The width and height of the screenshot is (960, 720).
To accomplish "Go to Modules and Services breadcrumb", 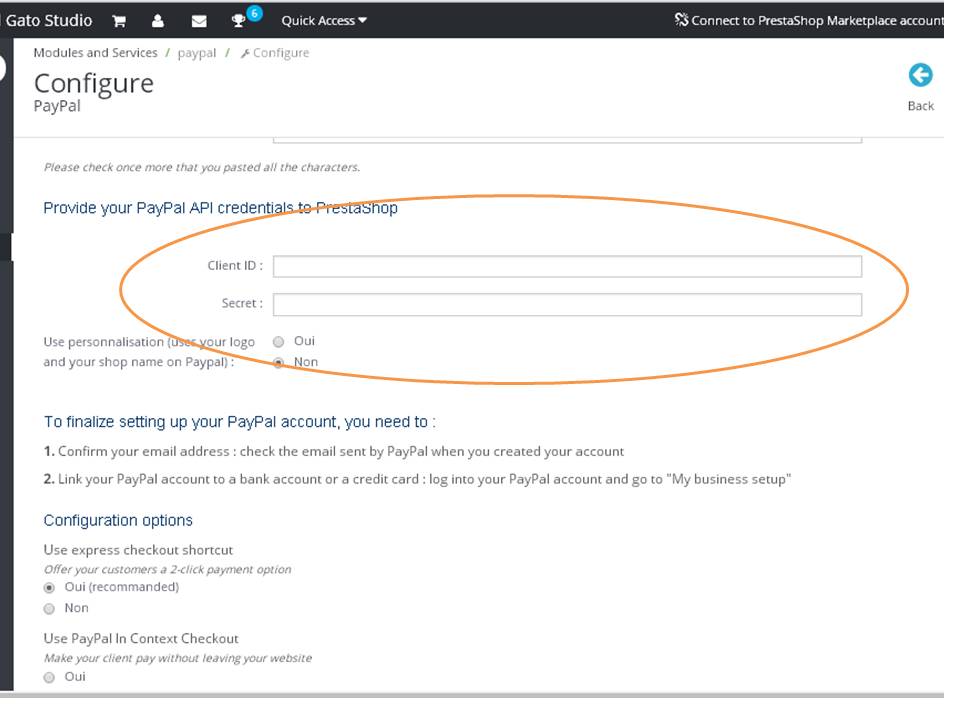I will click(x=96, y=53).
